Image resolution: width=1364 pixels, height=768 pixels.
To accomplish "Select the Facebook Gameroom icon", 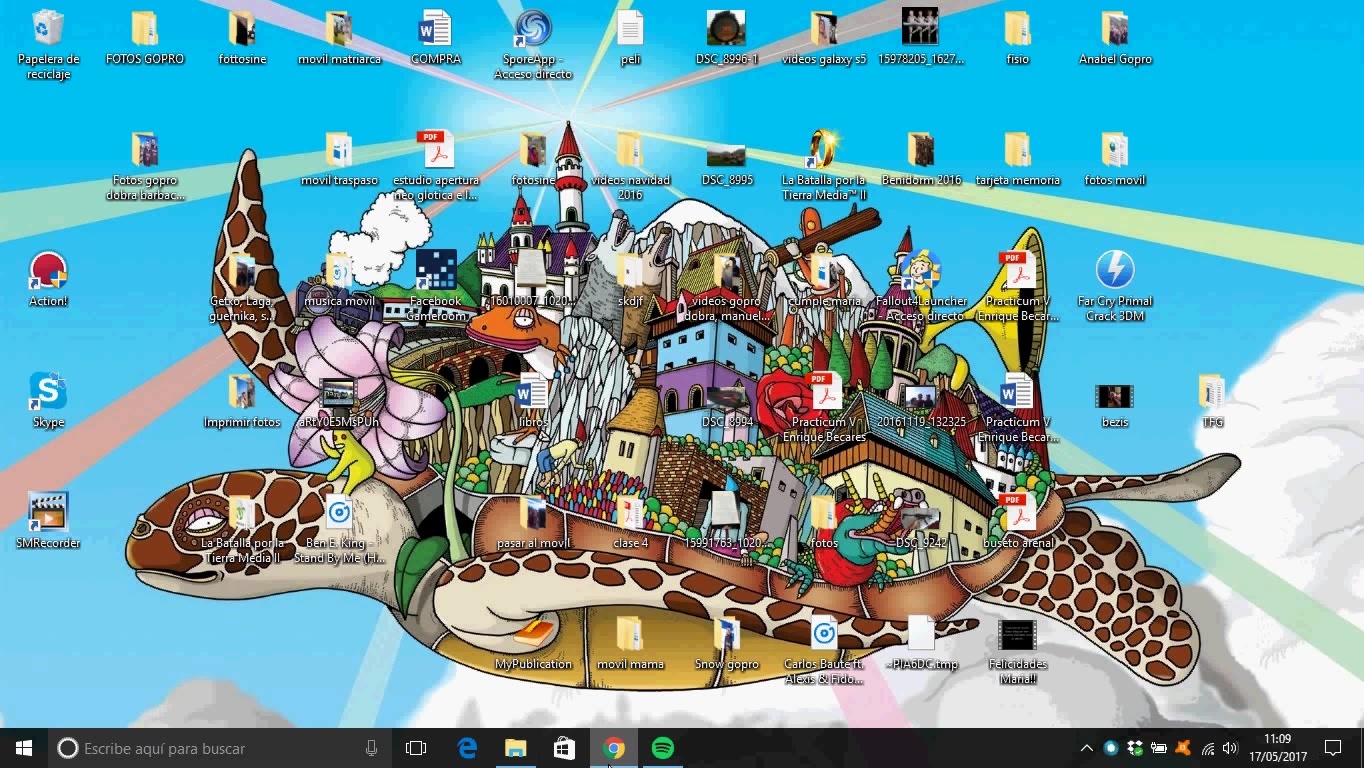I will [436, 271].
